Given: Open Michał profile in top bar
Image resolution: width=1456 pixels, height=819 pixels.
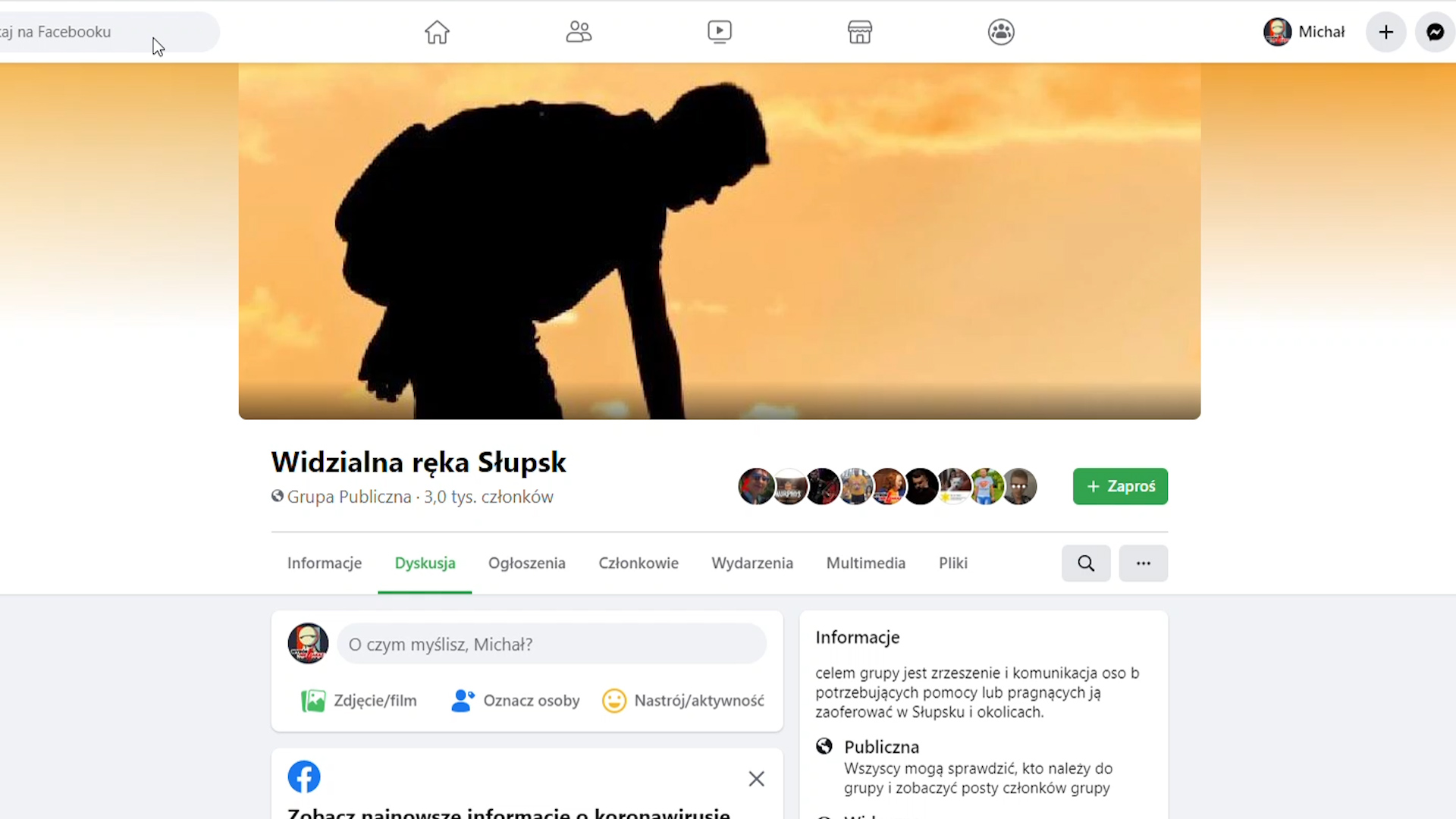Looking at the screenshot, I should (x=1304, y=32).
